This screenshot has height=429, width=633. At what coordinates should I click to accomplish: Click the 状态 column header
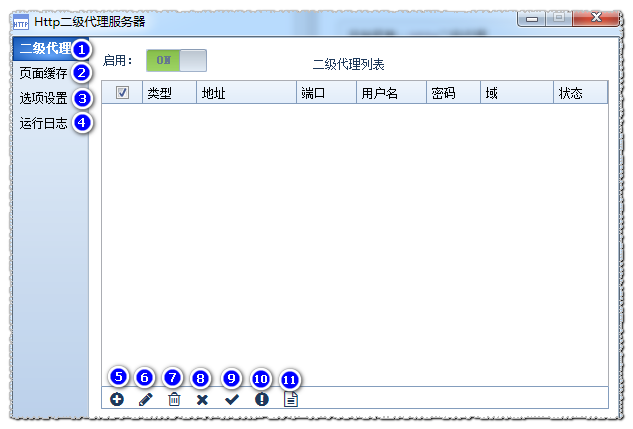(x=571, y=93)
